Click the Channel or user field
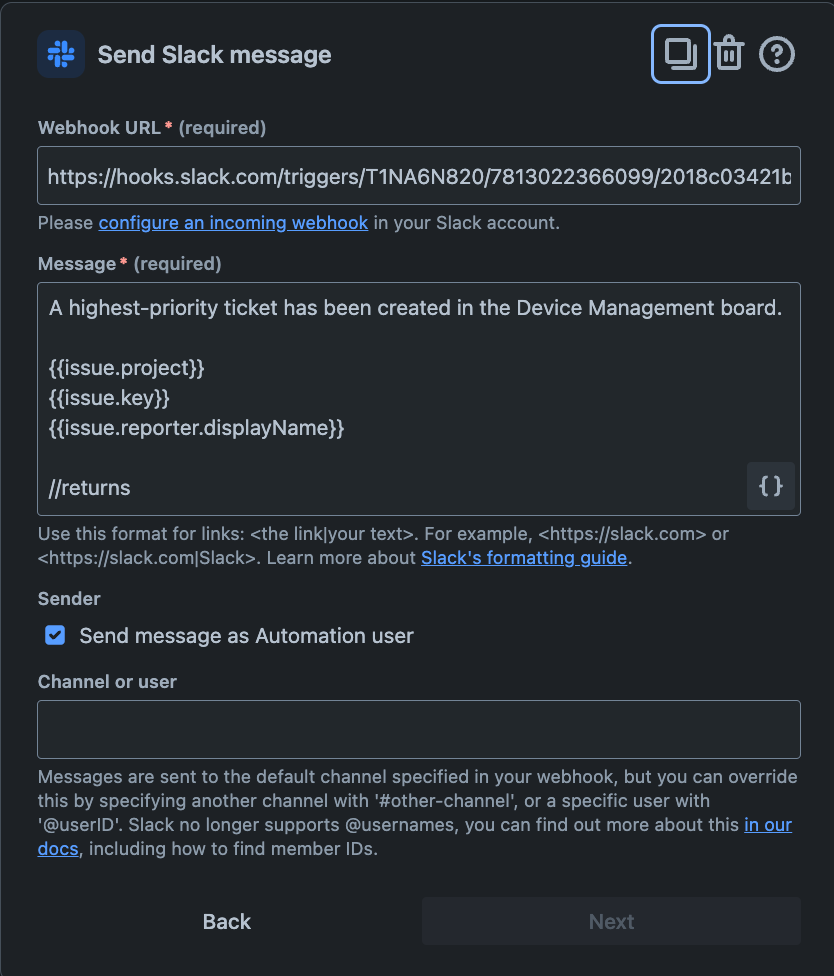Image resolution: width=834 pixels, height=976 pixels. coord(417,728)
